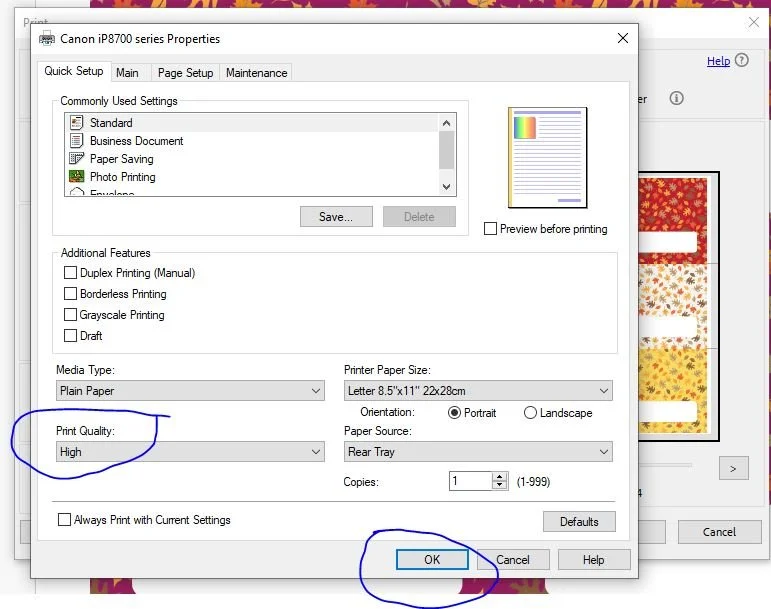
Task: Open the Media Type dropdown
Action: click(x=190, y=391)
